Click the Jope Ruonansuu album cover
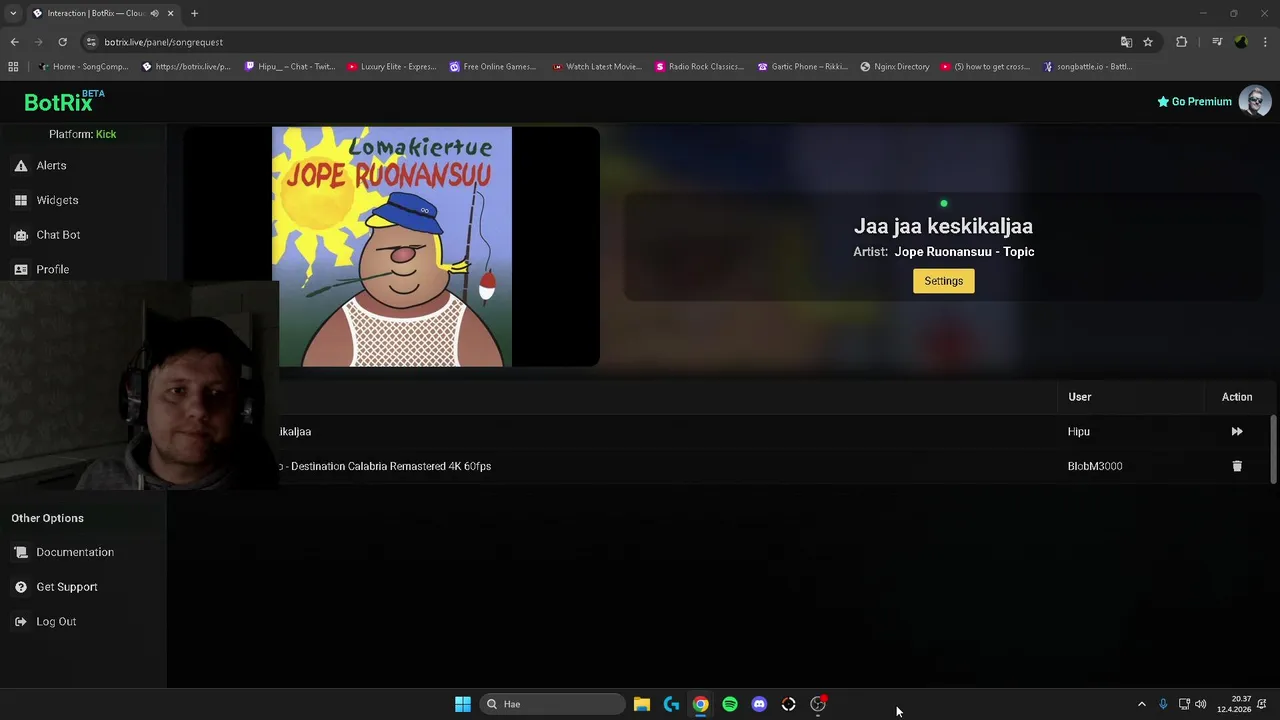Viewport: 1280px width, 720px height. pos(392,247)
